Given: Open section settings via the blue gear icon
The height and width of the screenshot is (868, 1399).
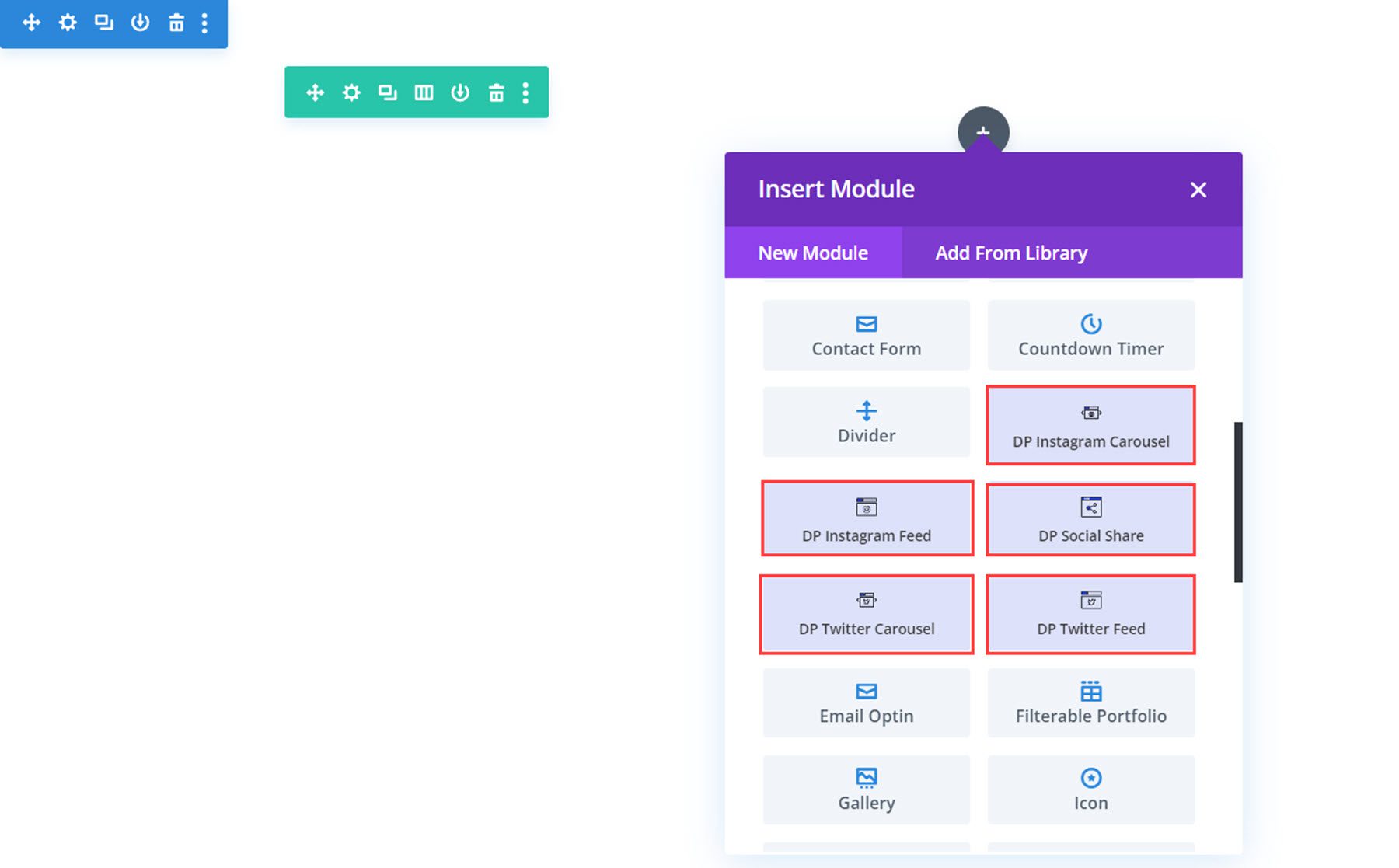Looking at the screenshot, I should [x=67, y=23].
